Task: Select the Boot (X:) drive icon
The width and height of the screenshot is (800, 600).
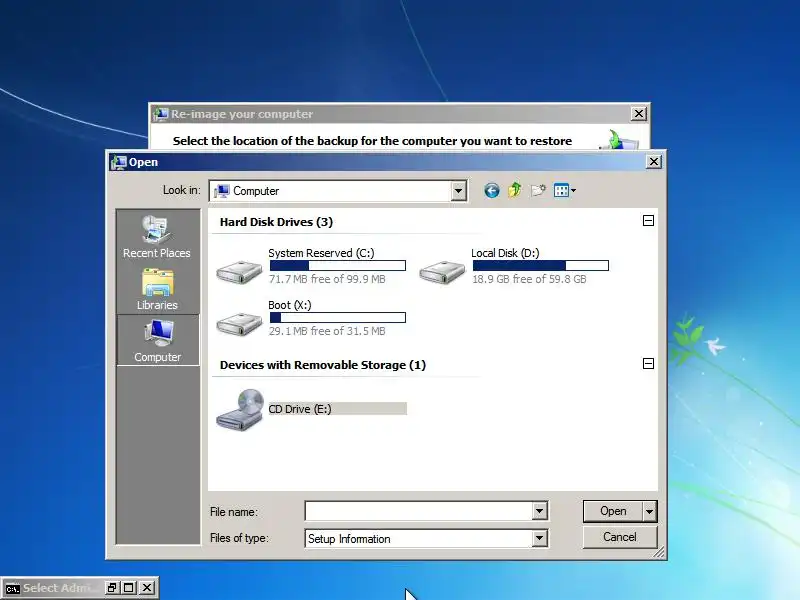Action: coord(239,324)
